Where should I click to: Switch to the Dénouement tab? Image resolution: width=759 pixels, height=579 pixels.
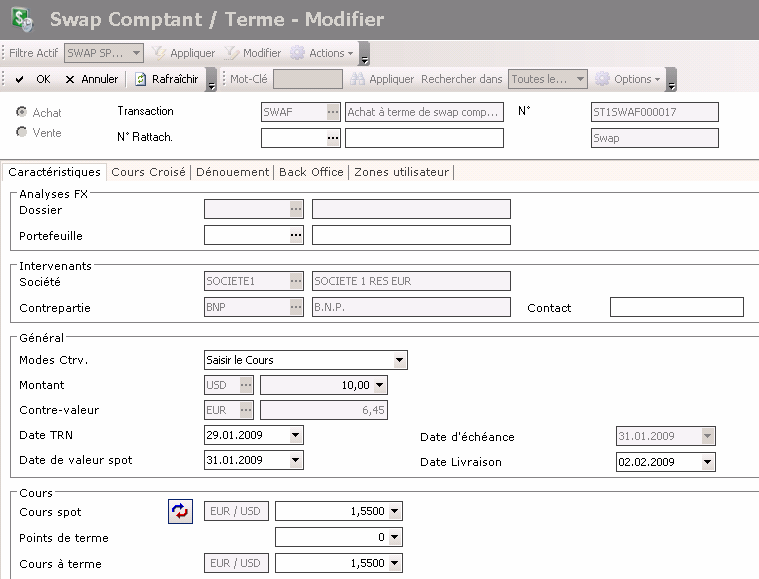click(x=231, y=172)
